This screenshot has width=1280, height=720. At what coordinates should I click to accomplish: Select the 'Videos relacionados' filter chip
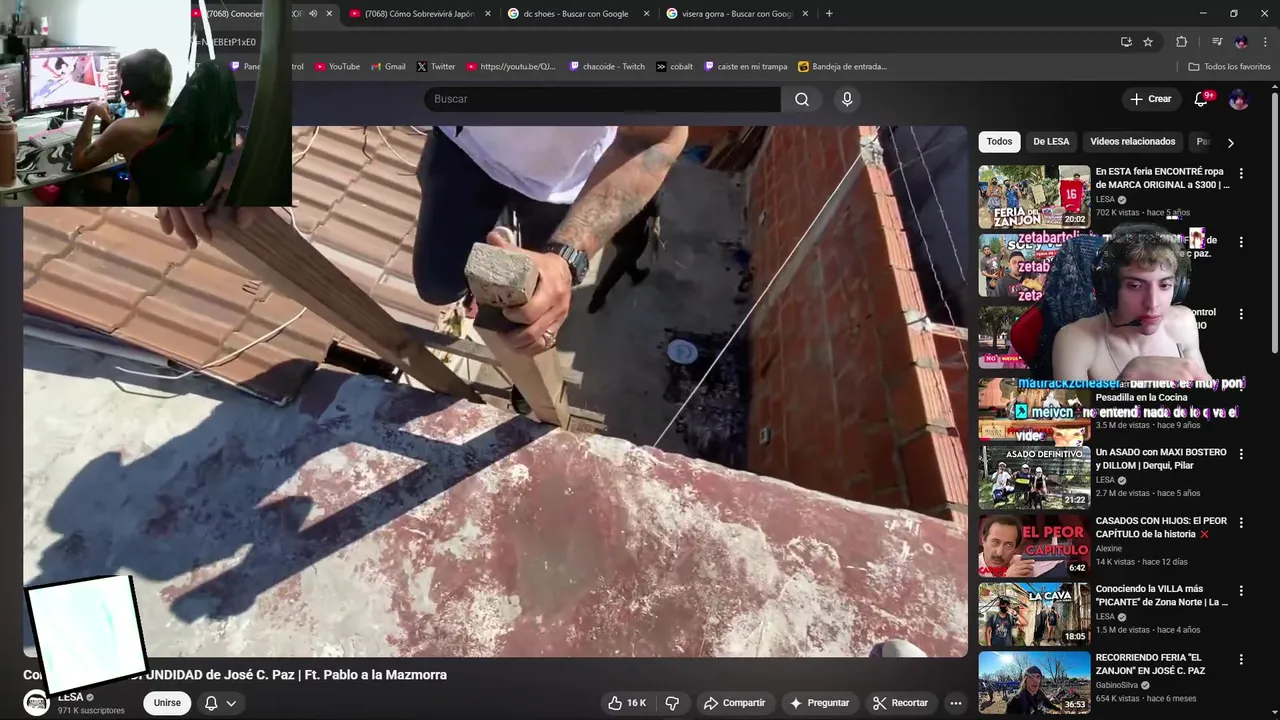click(1133, 142)
